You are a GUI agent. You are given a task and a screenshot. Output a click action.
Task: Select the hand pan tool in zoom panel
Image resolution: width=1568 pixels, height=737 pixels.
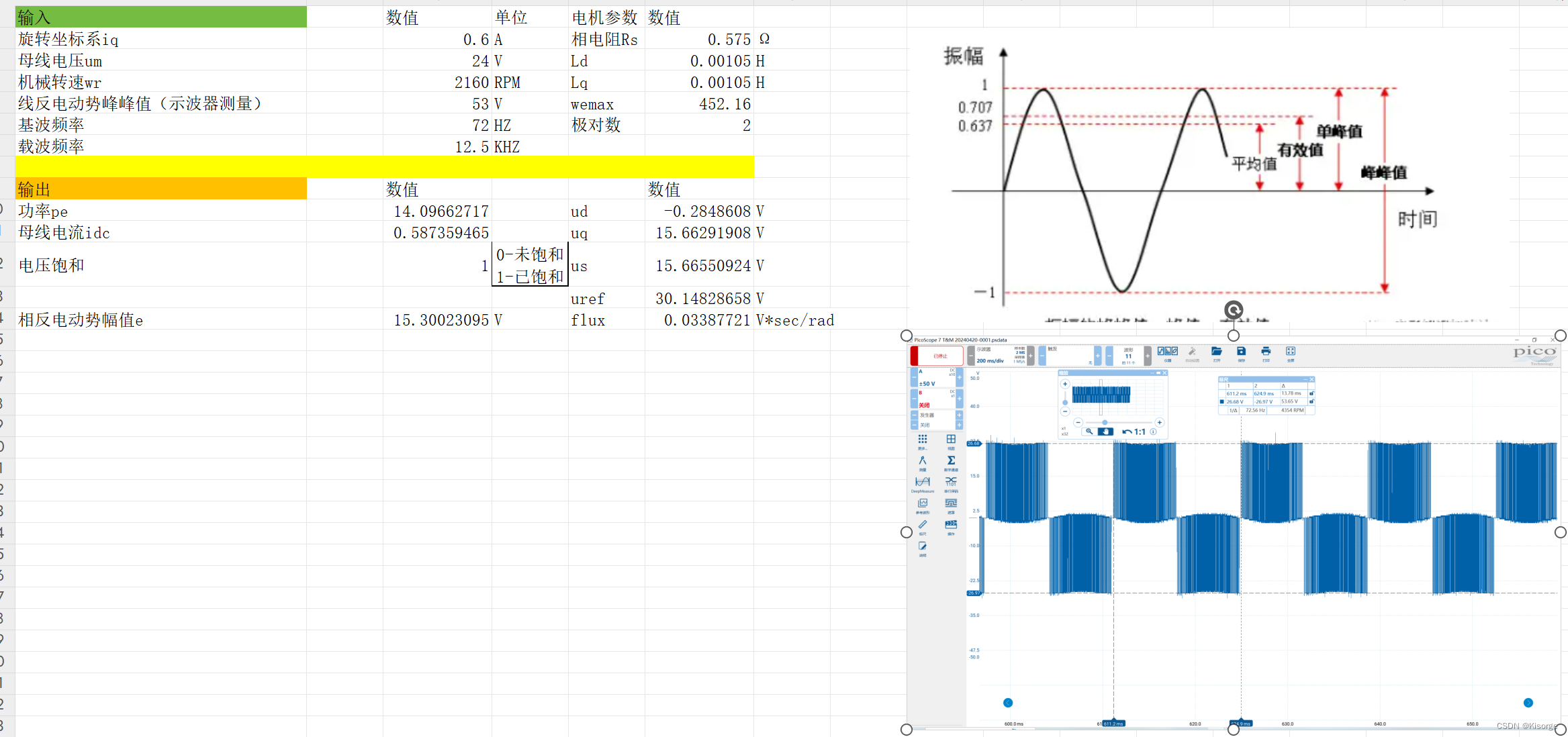[1105, 432]
